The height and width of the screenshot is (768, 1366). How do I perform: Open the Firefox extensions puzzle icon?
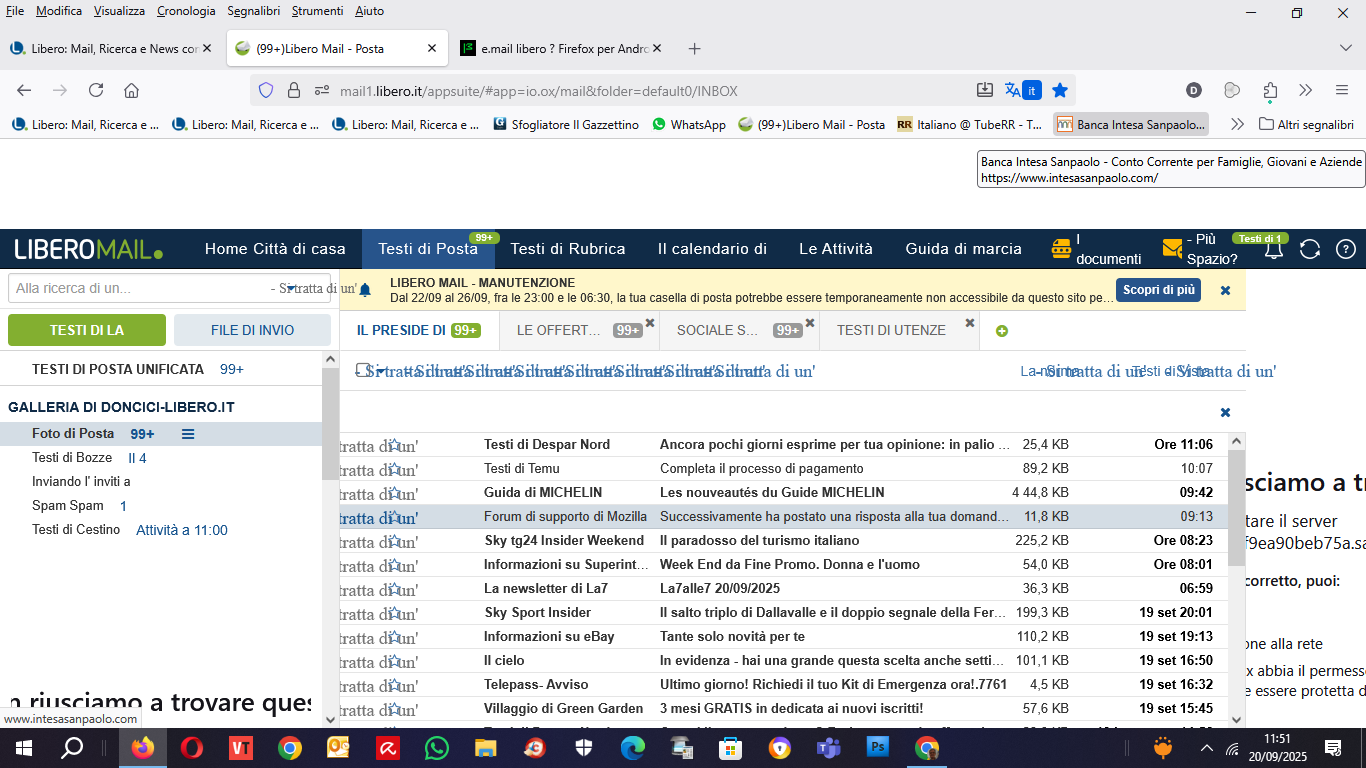pyautogui.click(x=1270, y=90)
